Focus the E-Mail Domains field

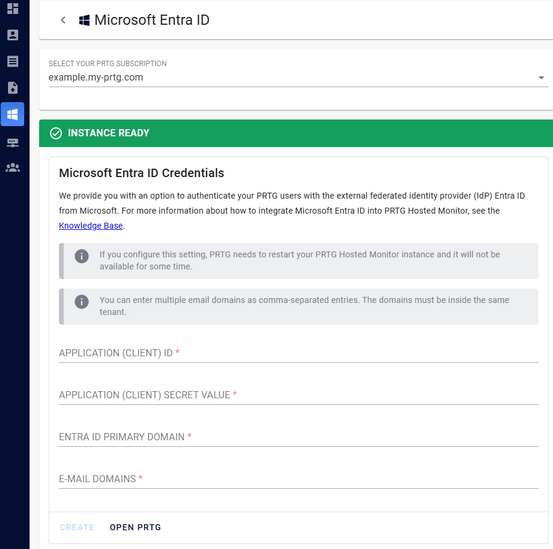298,479
